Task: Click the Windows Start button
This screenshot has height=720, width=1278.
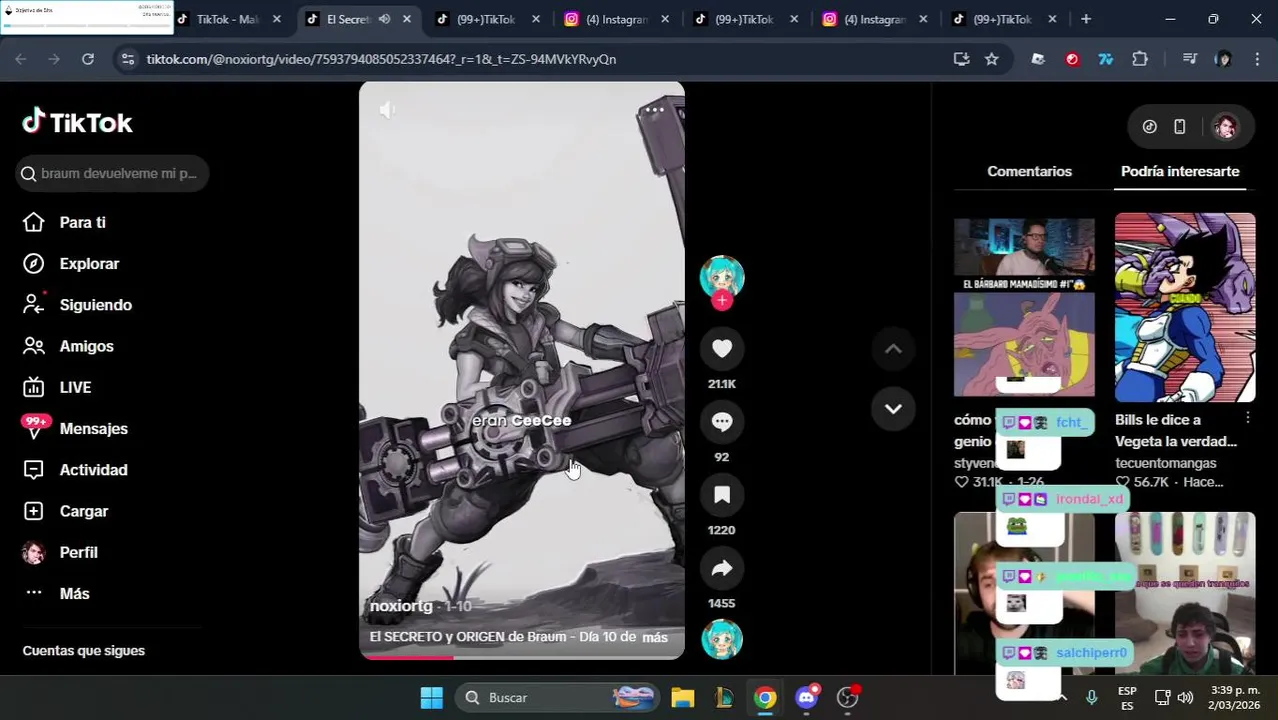Action: [x=432, y=697]
